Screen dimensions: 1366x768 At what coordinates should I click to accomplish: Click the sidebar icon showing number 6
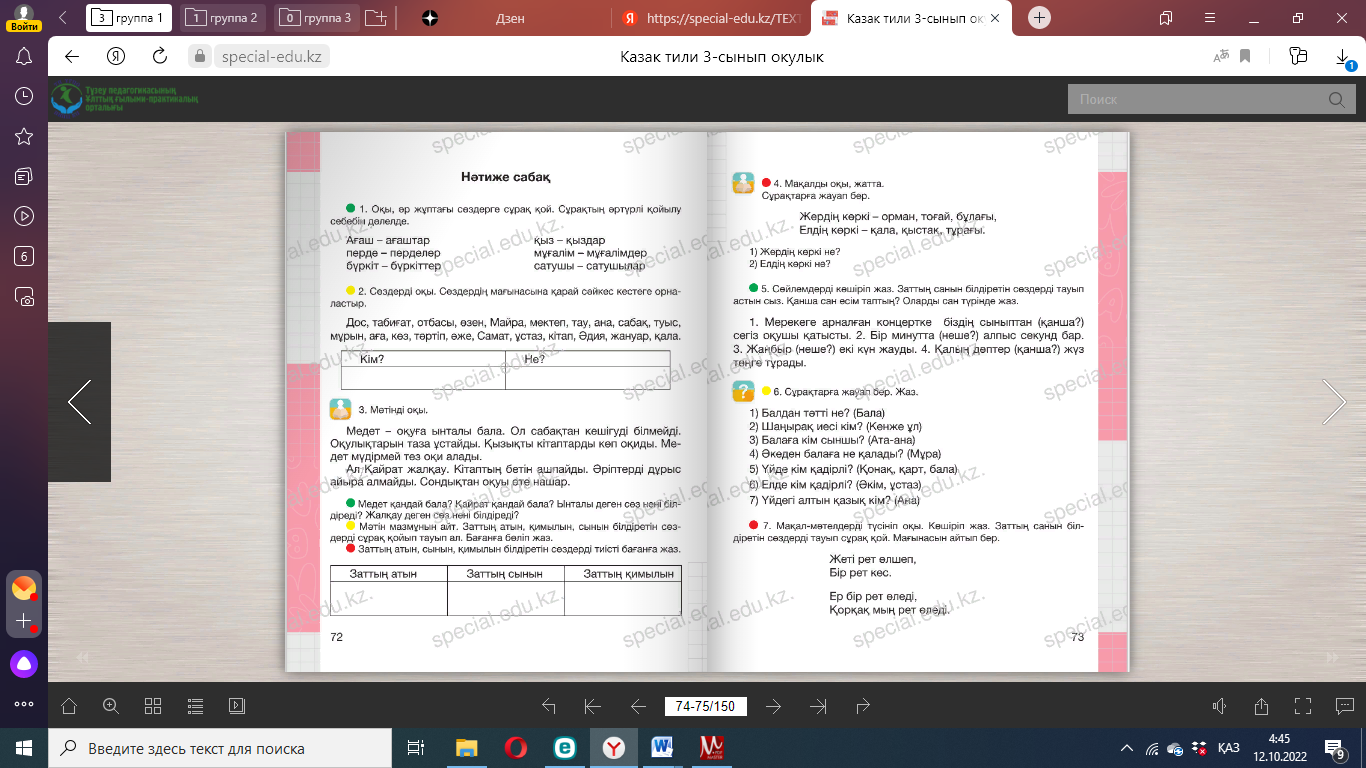click(24, 256)
